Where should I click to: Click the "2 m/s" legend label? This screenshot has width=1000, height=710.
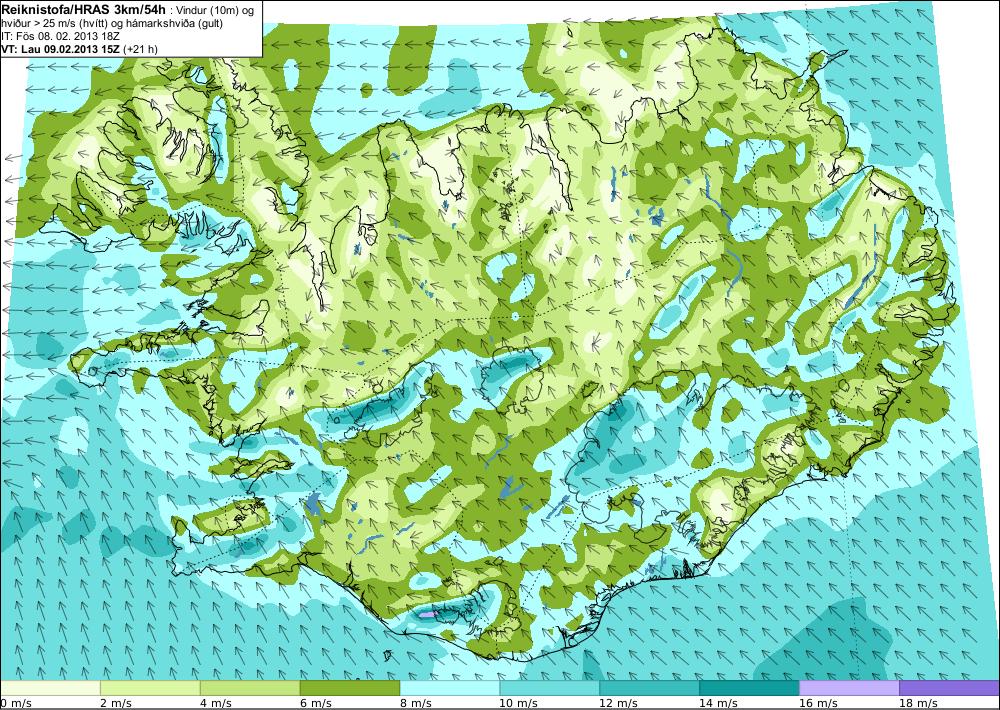click(x=115, y=703)
